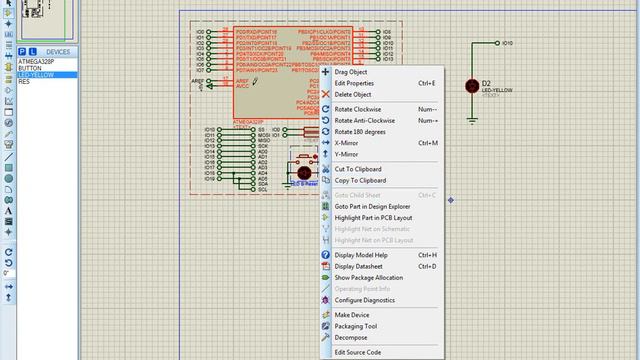Select the Active popup mode tool
This screenshot has width=640, height=360.
coord(8,112)
